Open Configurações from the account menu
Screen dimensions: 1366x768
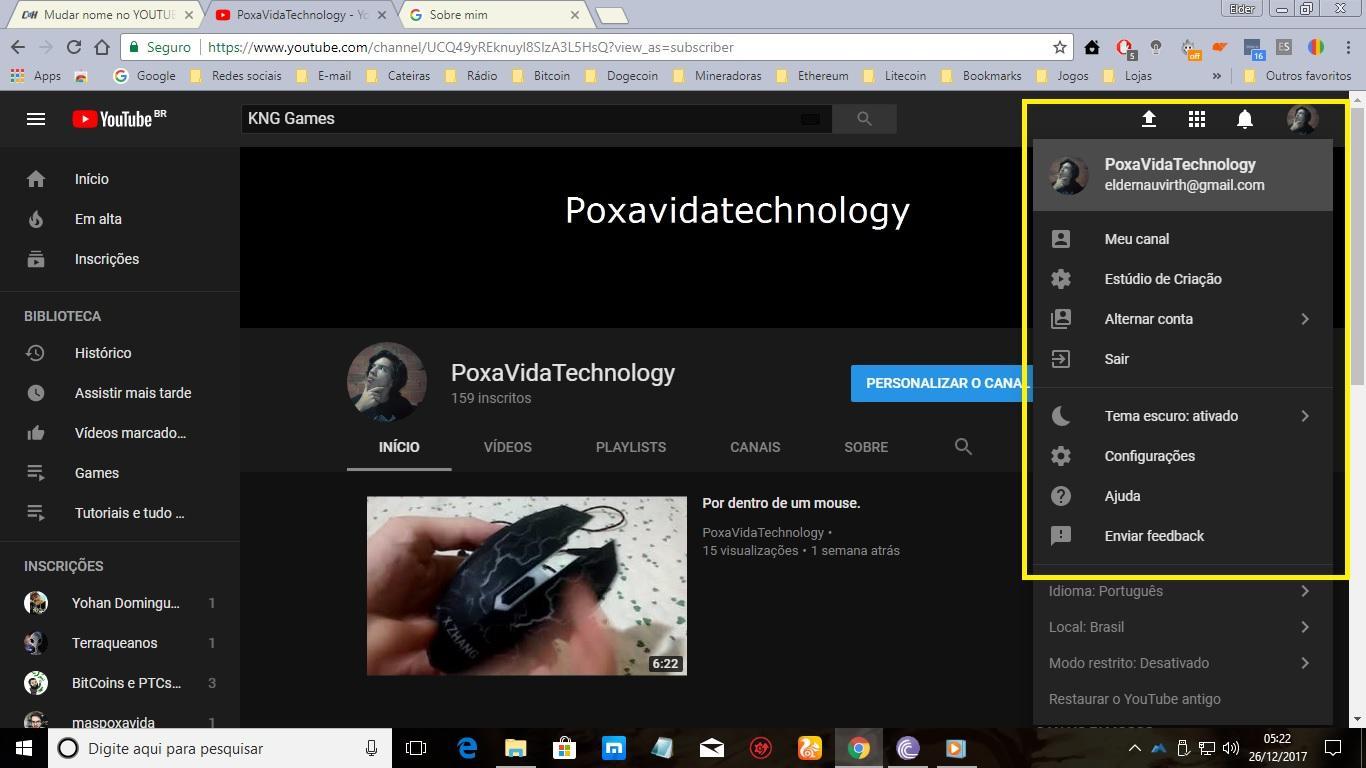(x=1183, y=456)
